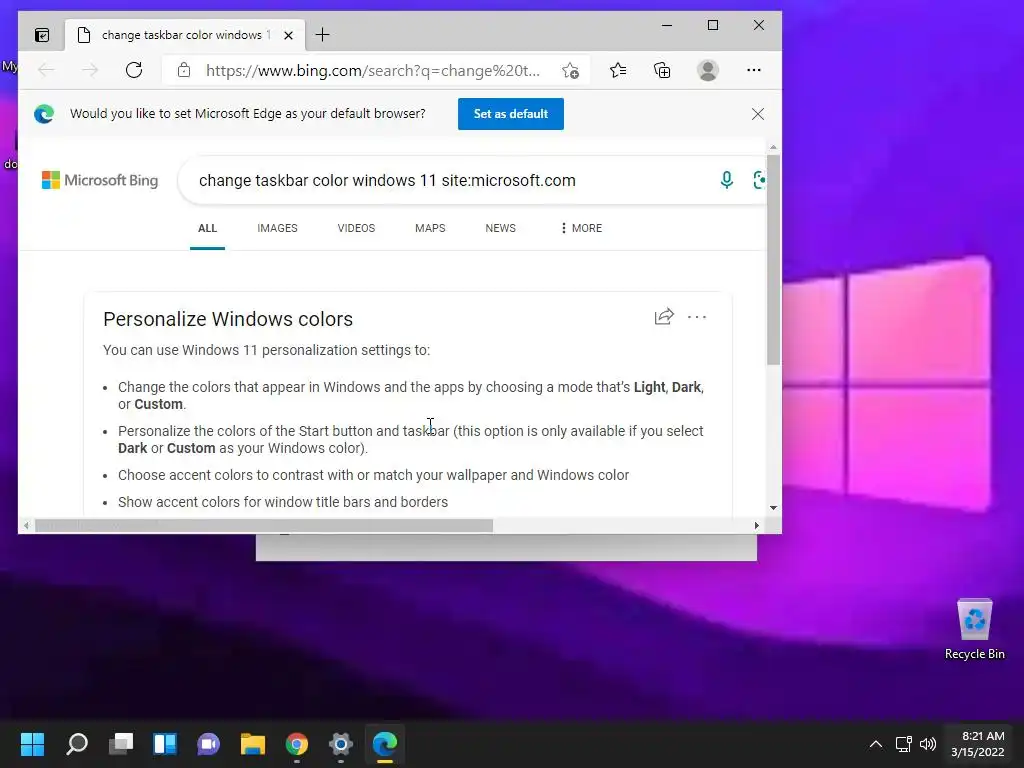Switch to MAPS results tab
This screenshot has height=768, width=1024.
(x=430, y=229)
